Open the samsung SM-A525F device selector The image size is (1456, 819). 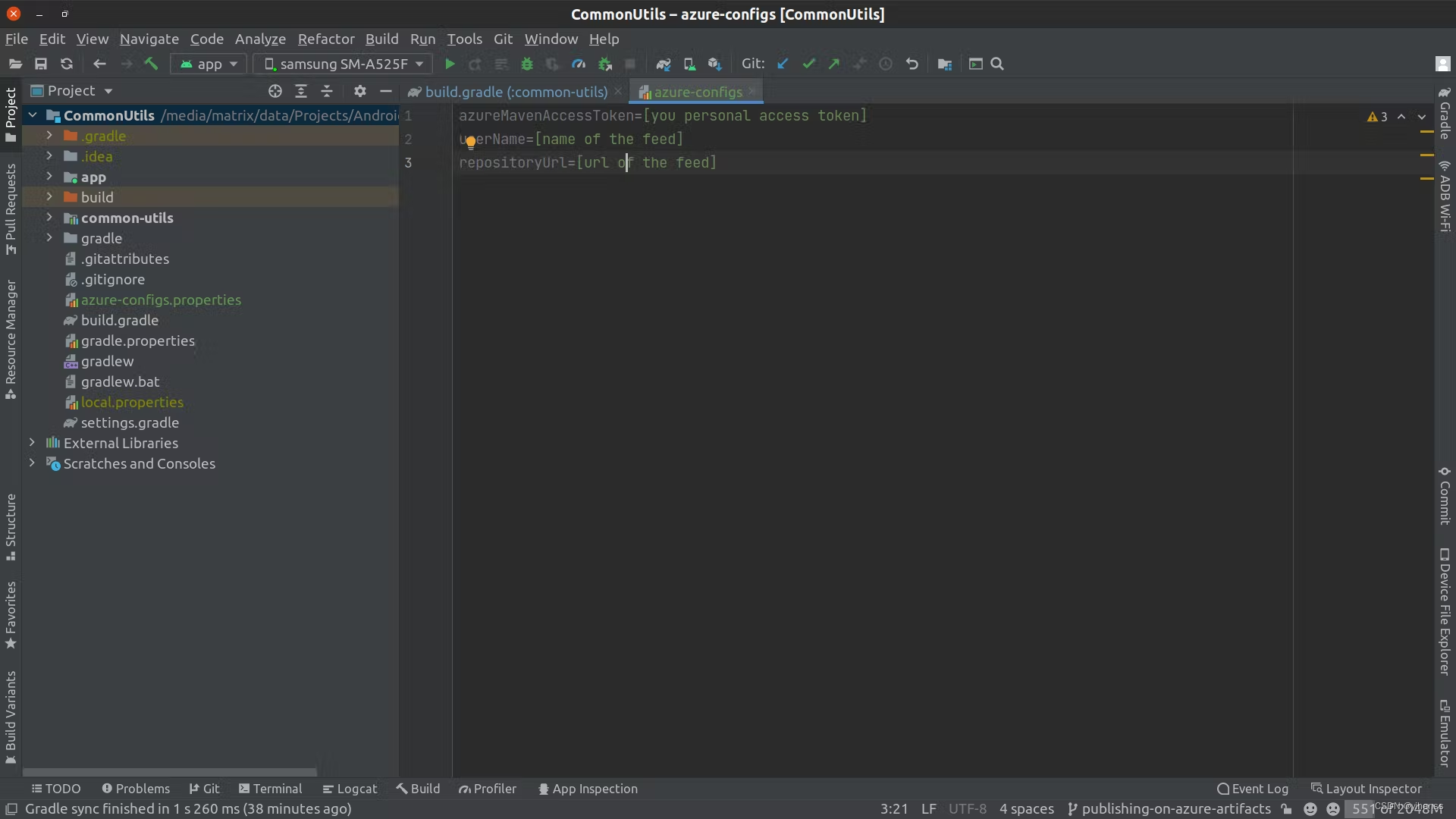click(x=343, y=64)
